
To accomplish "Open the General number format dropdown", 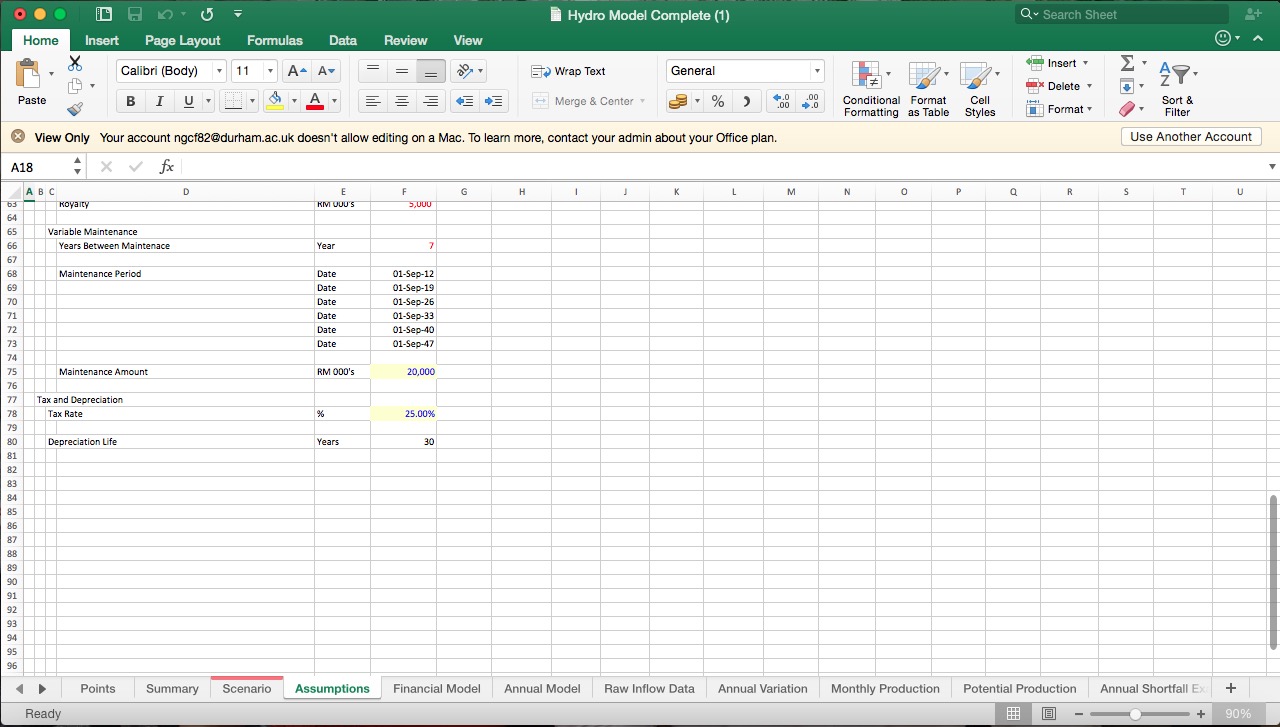I will 818,71.
